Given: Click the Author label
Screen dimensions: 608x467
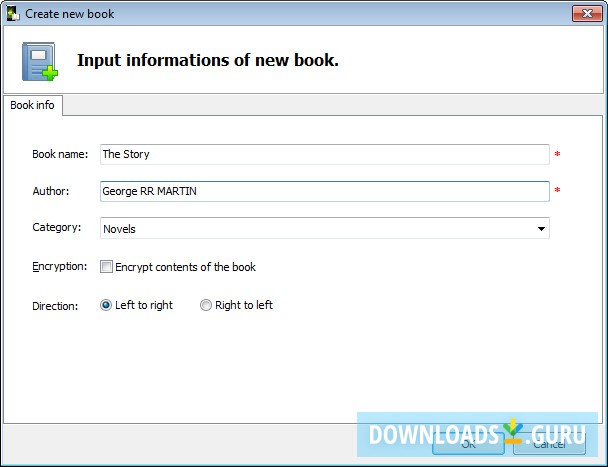Looking at the screenshot, I should tap(51, 191).
